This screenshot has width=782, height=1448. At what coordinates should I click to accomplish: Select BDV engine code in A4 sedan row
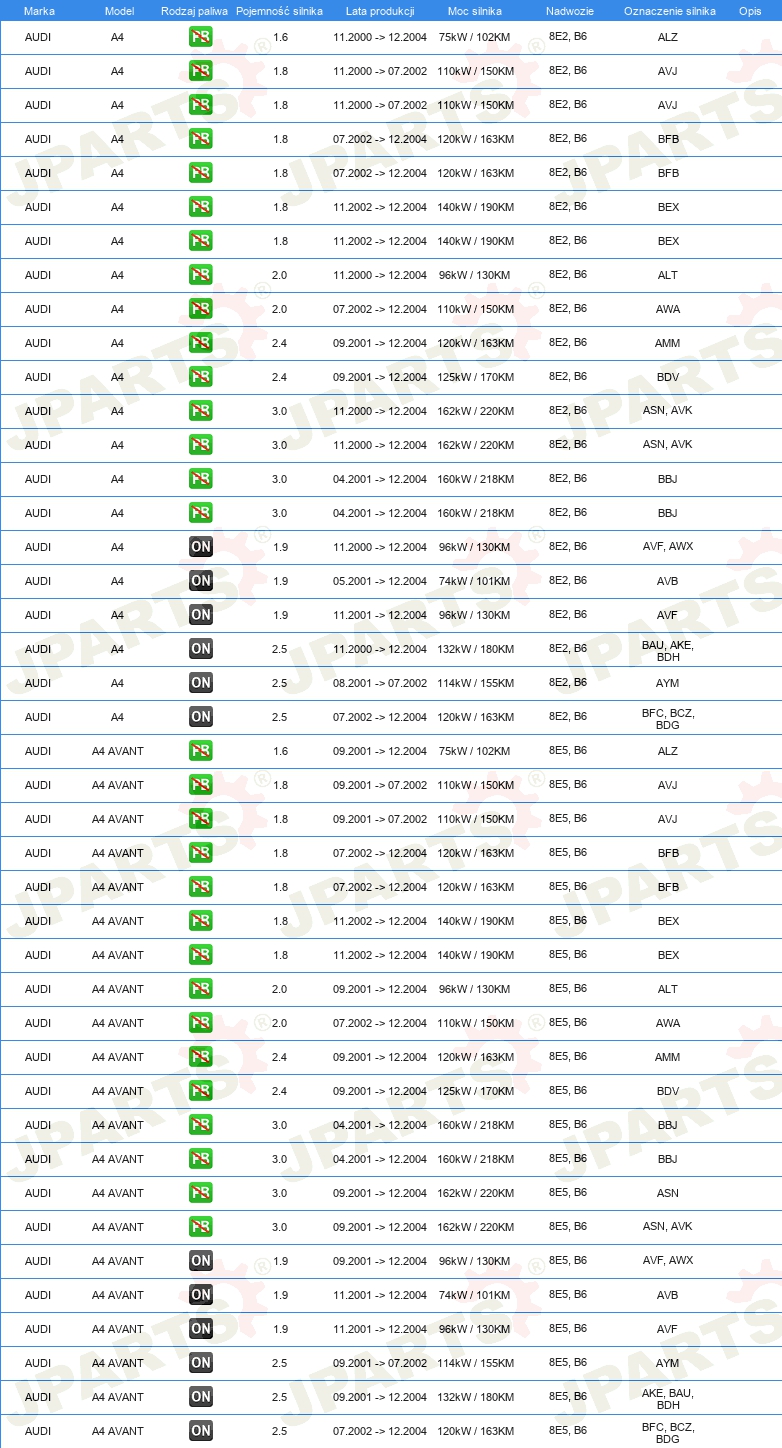click(x=668, y=377)
